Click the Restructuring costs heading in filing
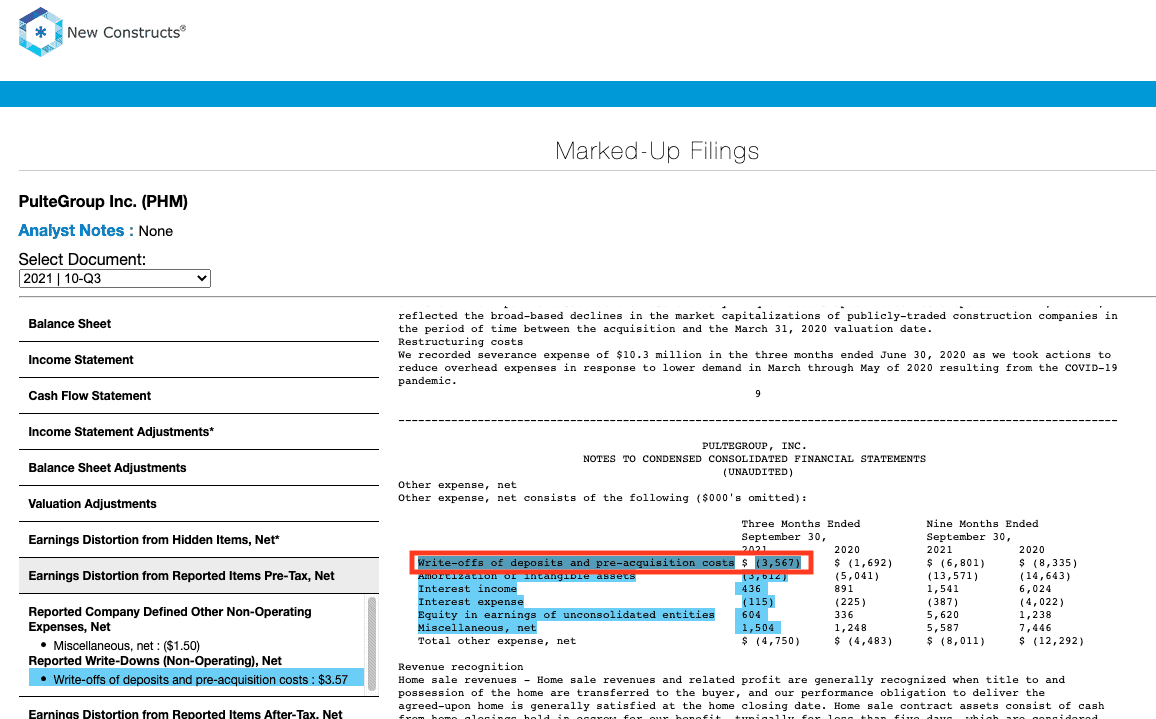 461,342
